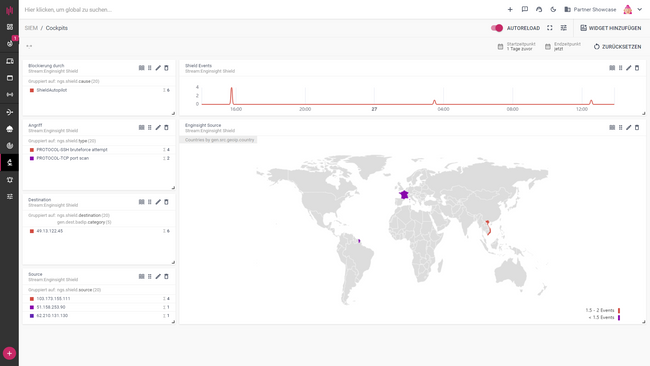Click the Zurücksetzen button
The image size is (650, 366).
(x=617, y=47)
